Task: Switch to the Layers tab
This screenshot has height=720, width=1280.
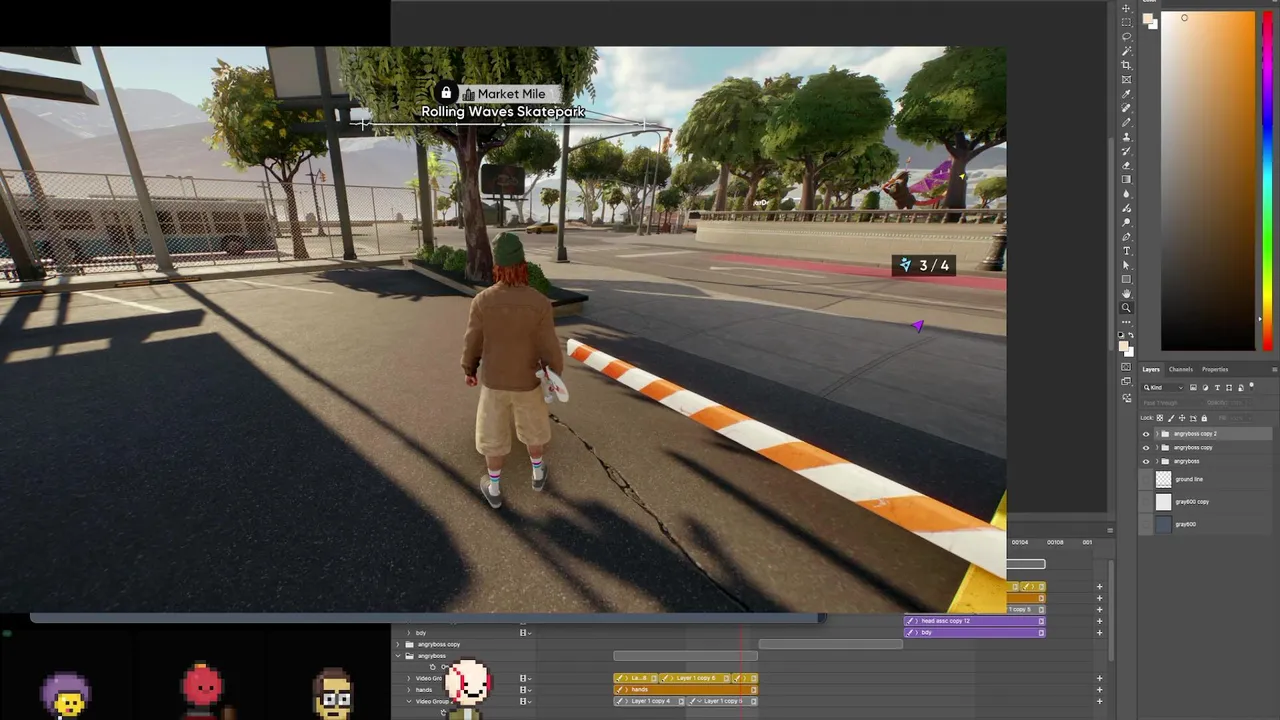Action: pos(1151,370)
